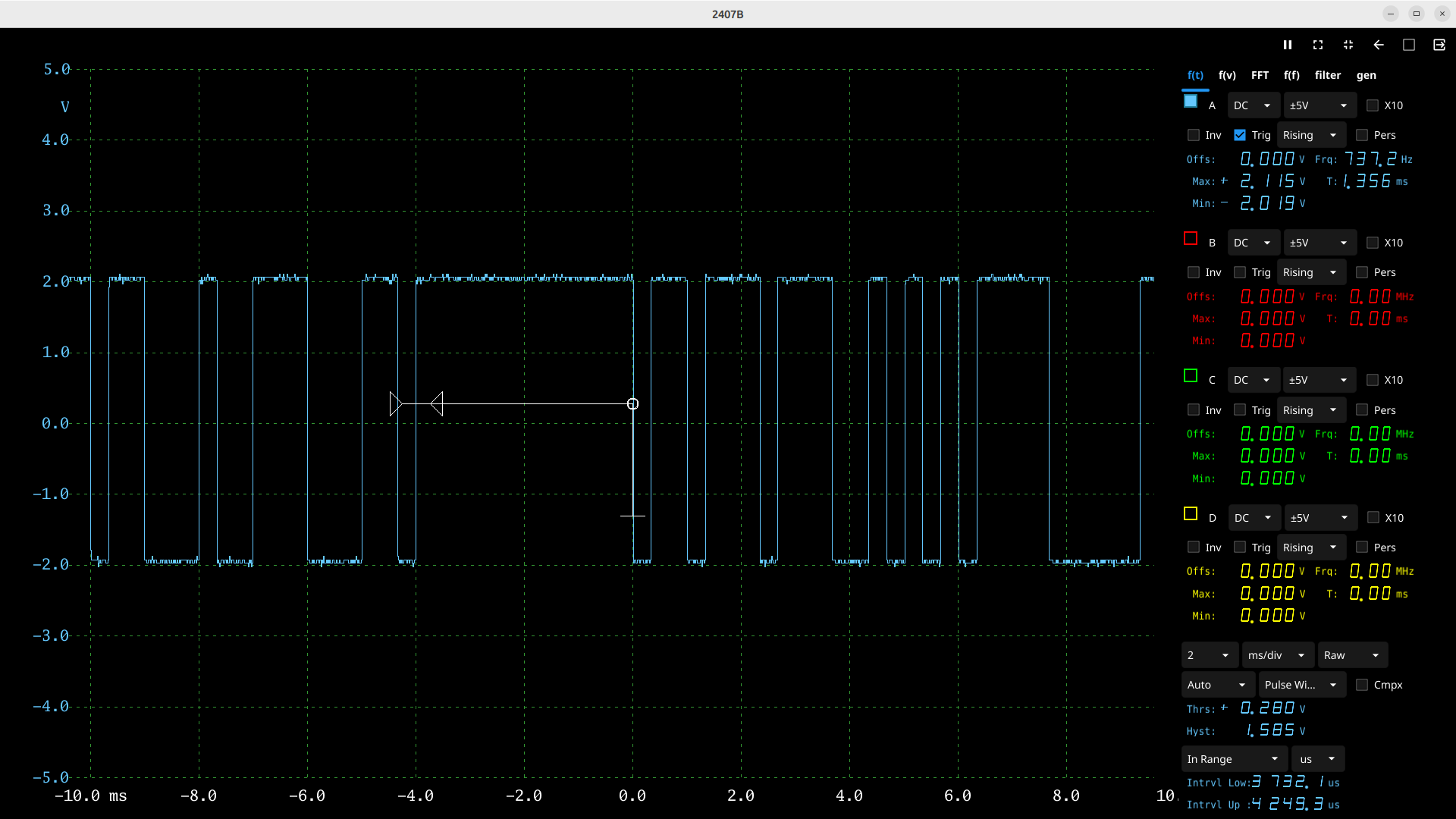
Task: Switch to the f(t) tab
Action: pos(1195,75)
